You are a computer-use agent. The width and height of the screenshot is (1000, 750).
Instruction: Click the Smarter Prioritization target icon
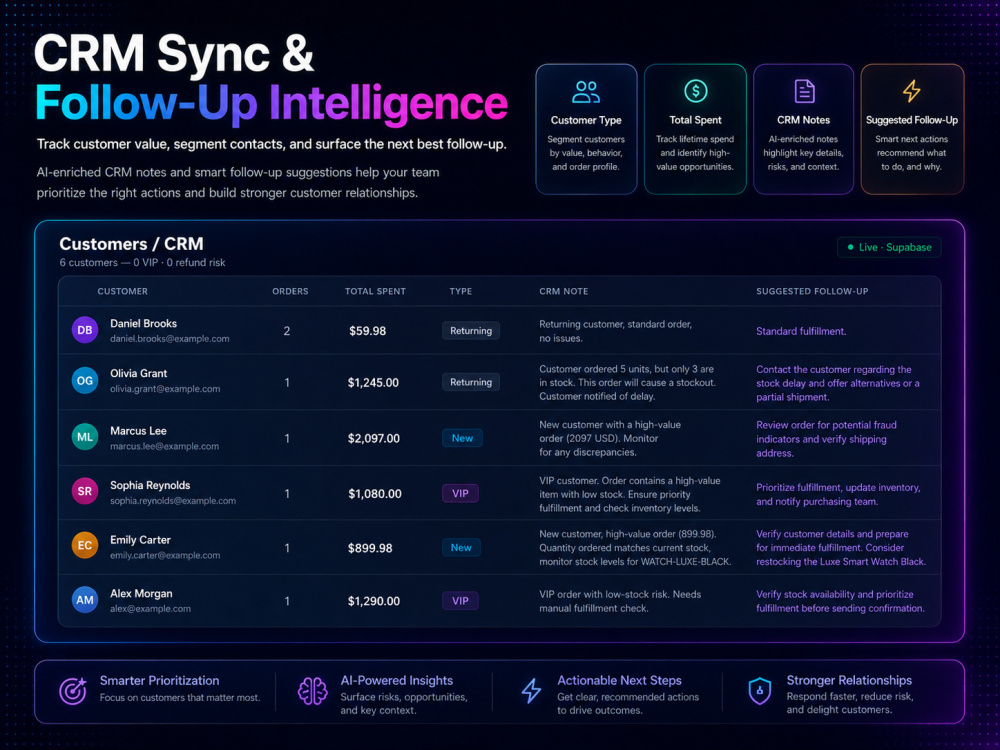[73, 691]
